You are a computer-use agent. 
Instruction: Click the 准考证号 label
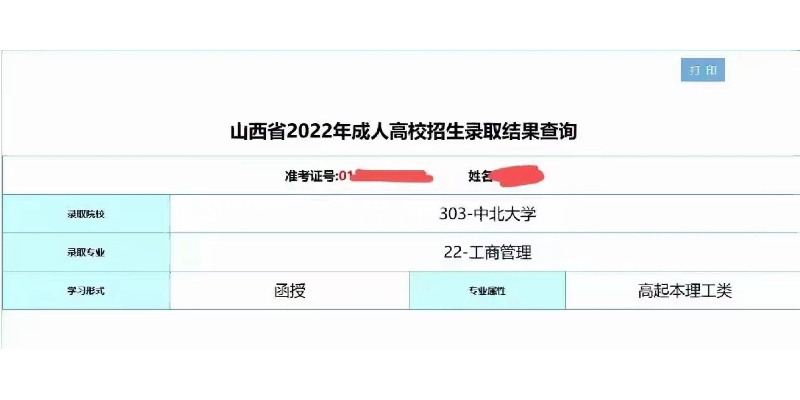(310, 176)
